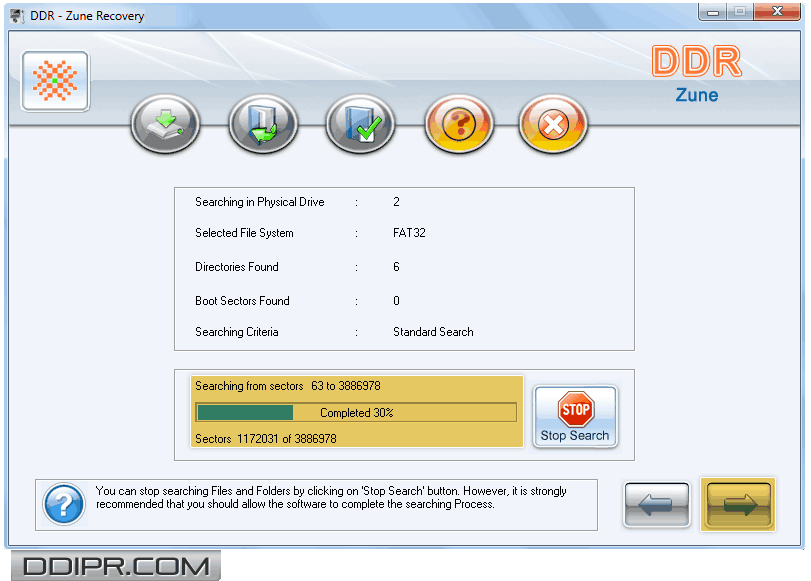The height and width of the screenshot is (581, 811).
Task: Close the Zune Recovery window
Action: point(777,11)
